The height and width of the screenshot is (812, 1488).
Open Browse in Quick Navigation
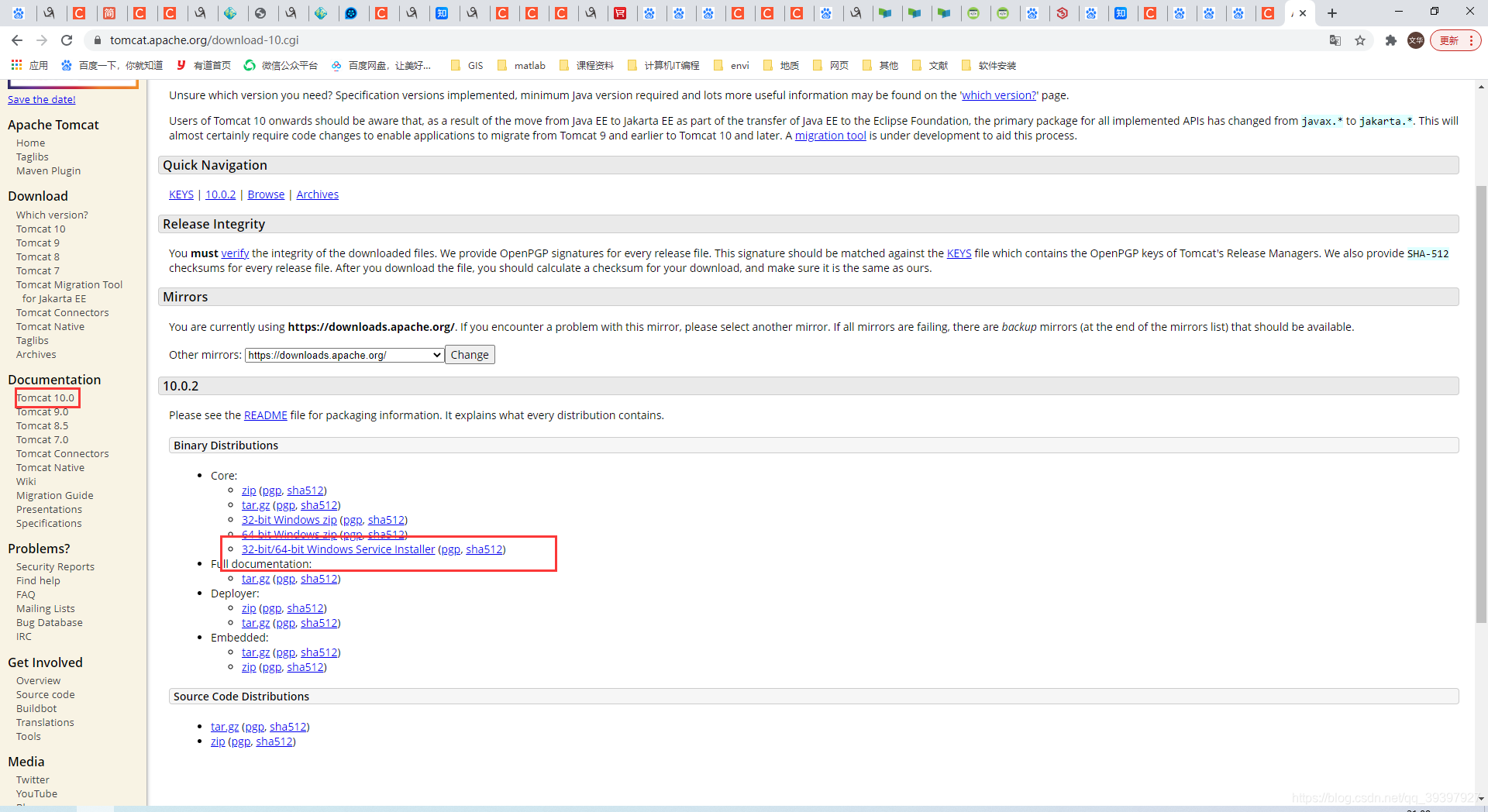click(x=266, y=194)
